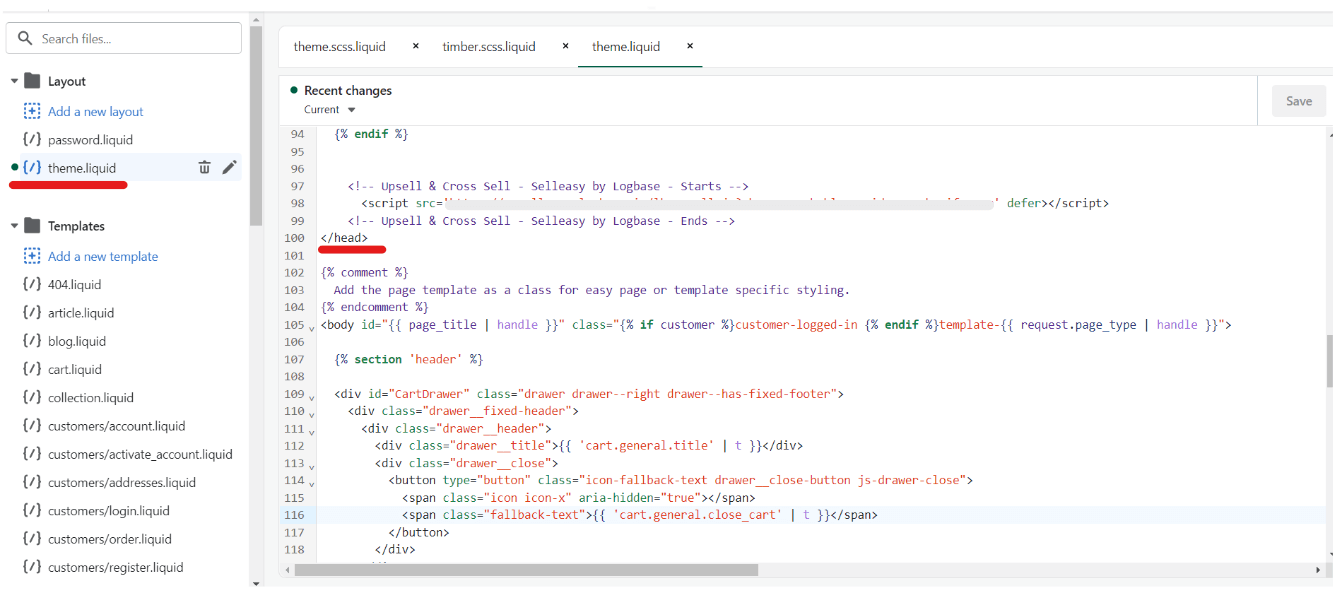Fold code at line 113 fold arrow
Viewport: 1338px width, 597px height.
(x=312, y=465)
